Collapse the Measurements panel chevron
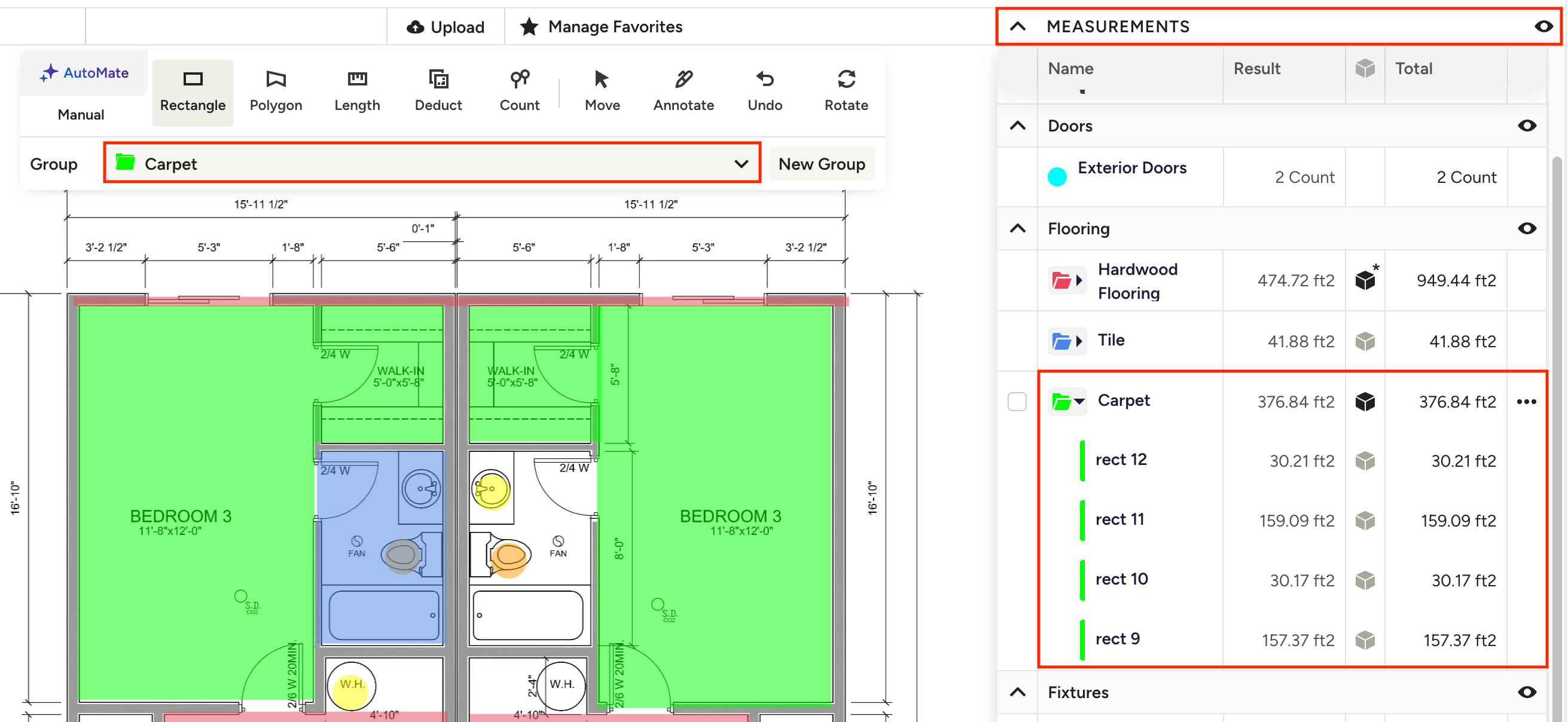Viewport: 1568px width, 722px height. tap(1018, 27)
